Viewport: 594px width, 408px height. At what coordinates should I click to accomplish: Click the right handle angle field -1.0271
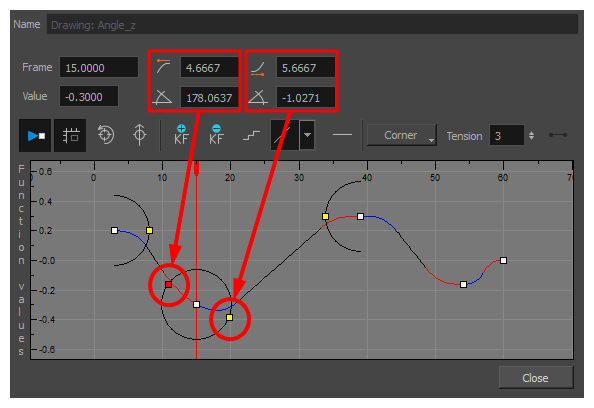(306, 98)
